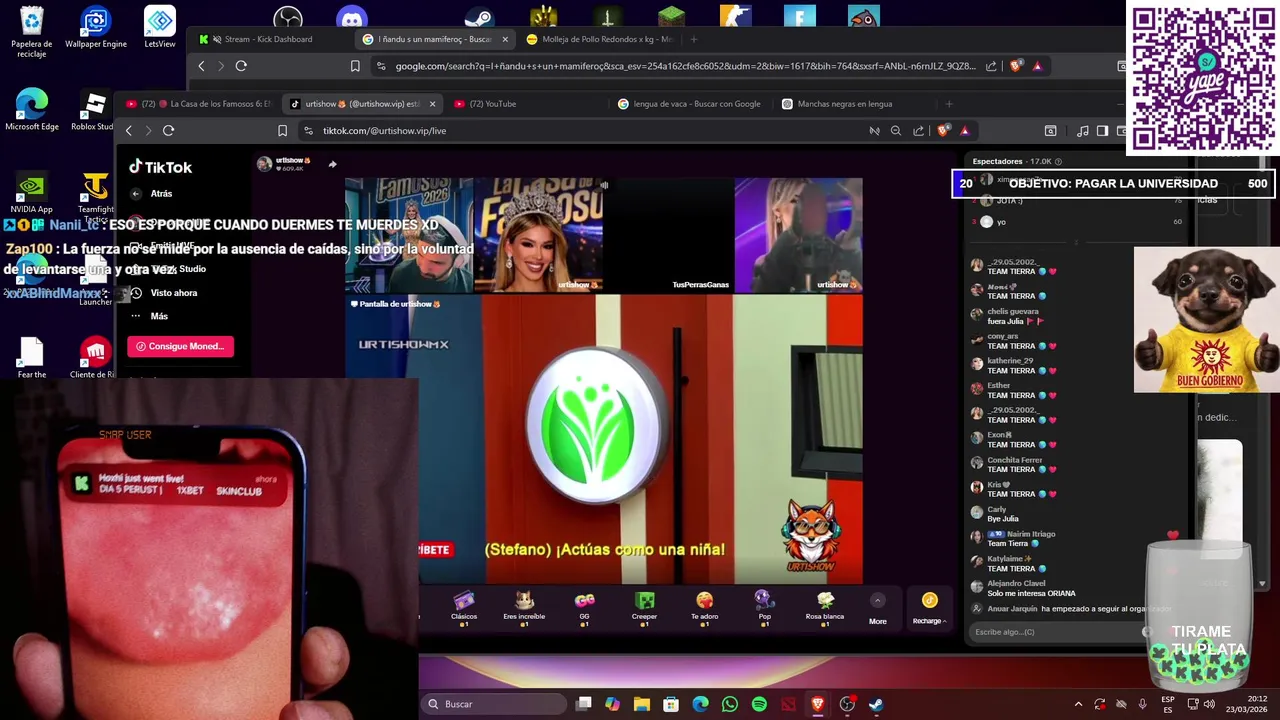1280x720 pixels.
Task: Open the TusPerrasGanas stream thumbnail
Action: [x=668, y=236]
